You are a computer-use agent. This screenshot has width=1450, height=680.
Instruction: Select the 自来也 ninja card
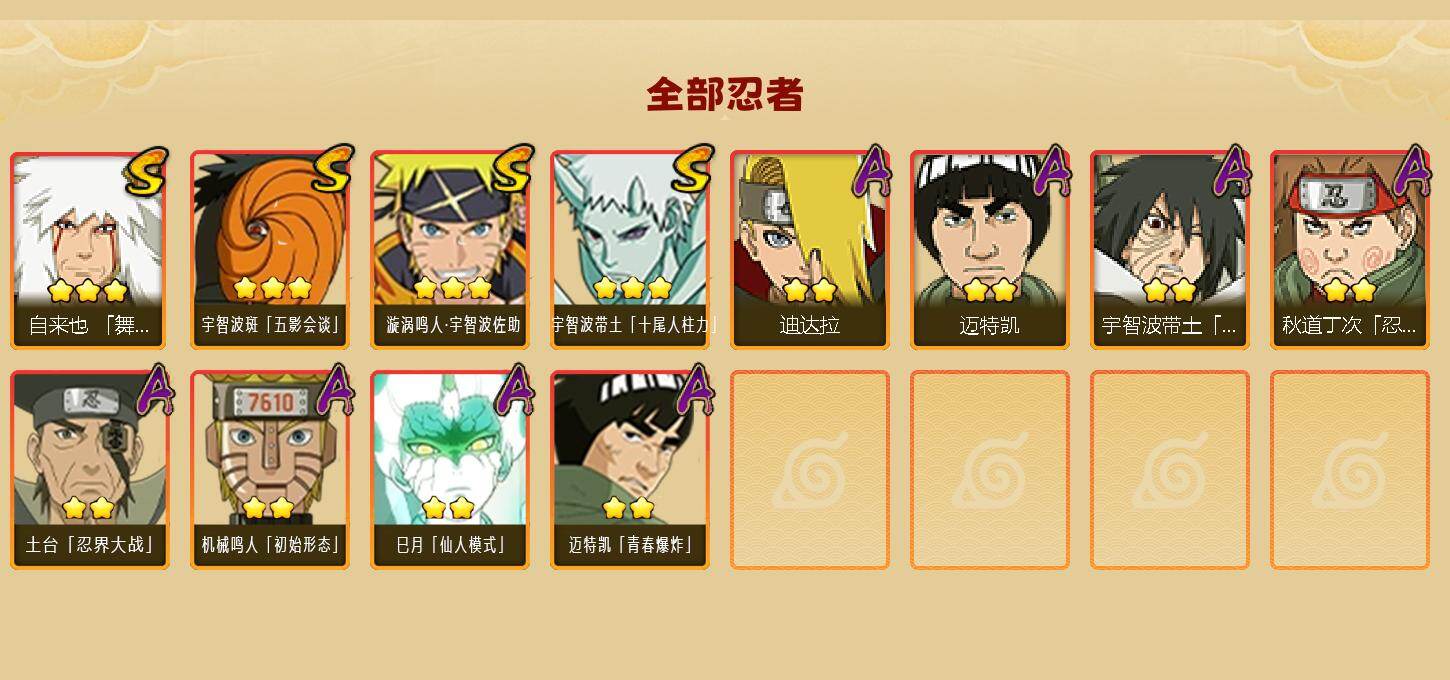(x=89, y=249)
